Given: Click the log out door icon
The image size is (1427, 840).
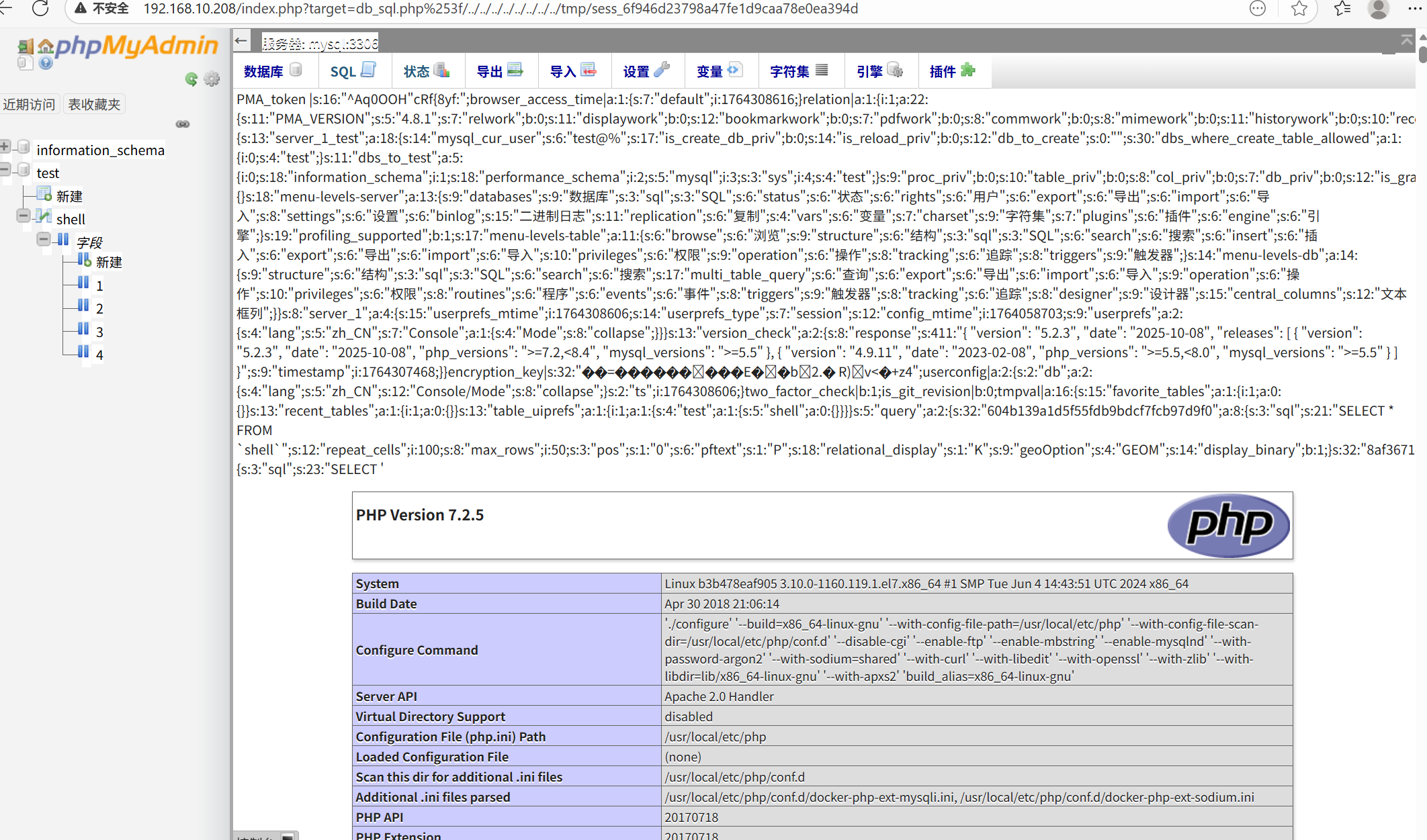Looking at the screenshot, I should point(25,46).
